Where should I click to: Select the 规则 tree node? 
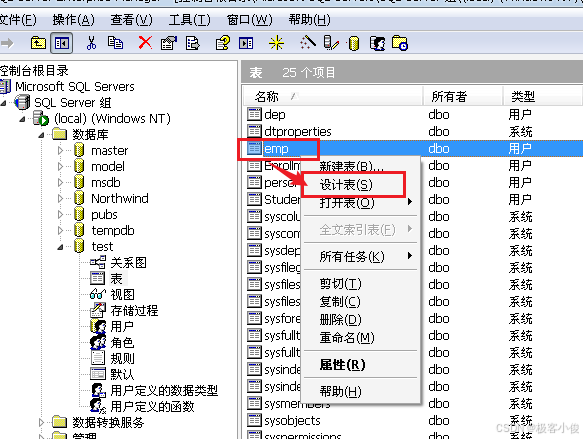tap(122, 358)
